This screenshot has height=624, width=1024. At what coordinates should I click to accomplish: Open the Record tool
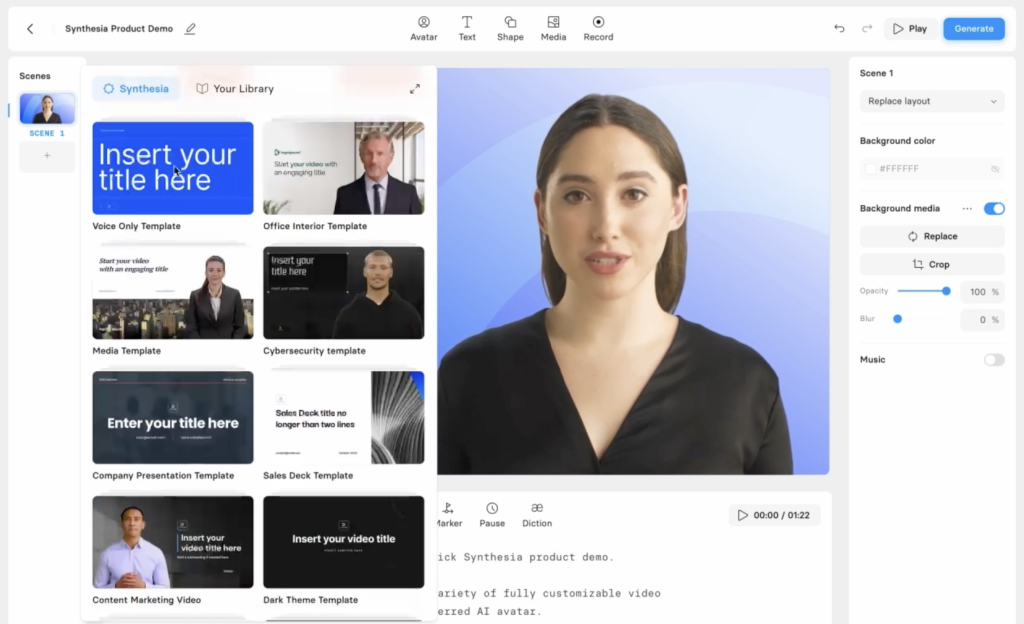598,29
